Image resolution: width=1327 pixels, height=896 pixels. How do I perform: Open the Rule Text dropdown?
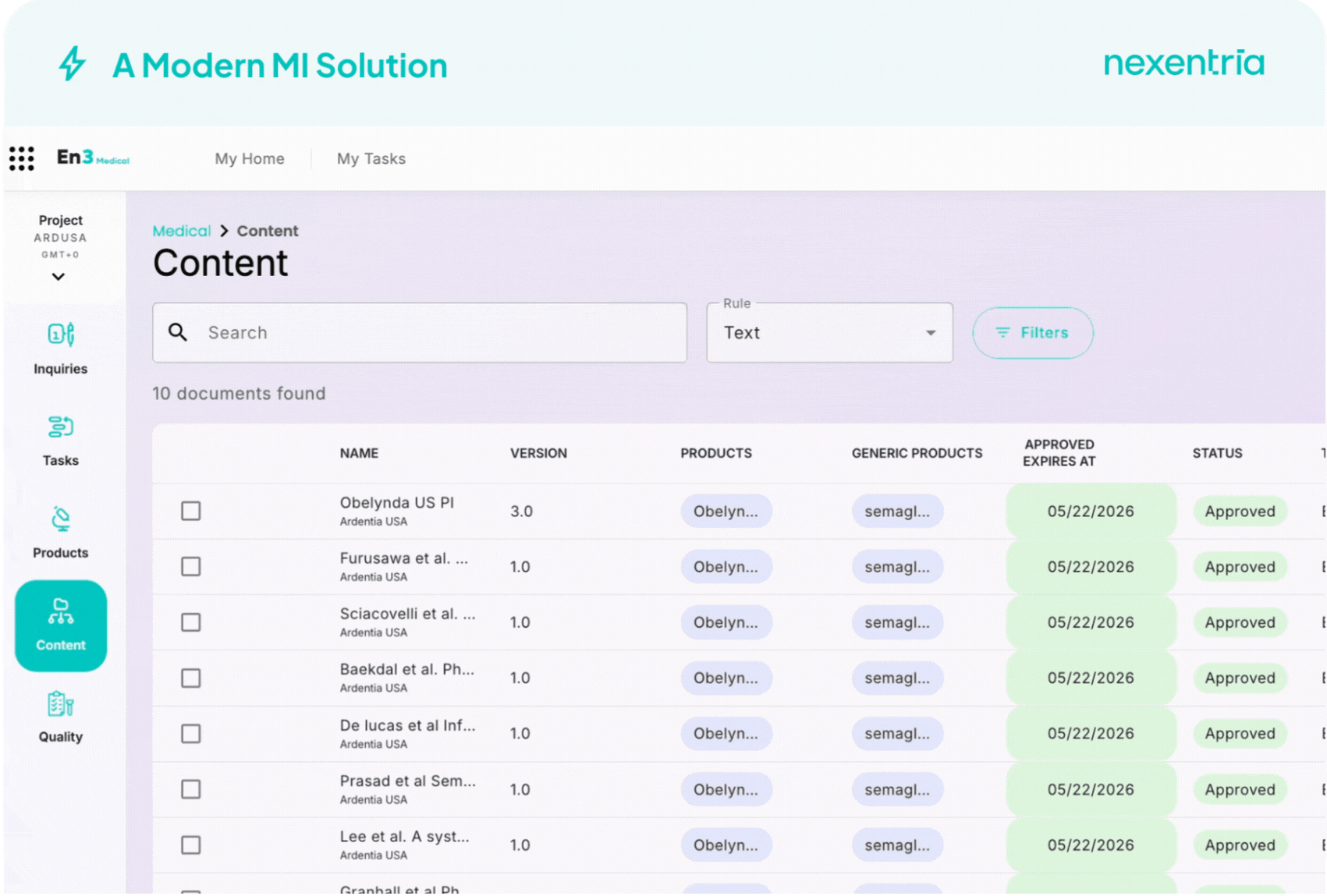click(829, 333)
